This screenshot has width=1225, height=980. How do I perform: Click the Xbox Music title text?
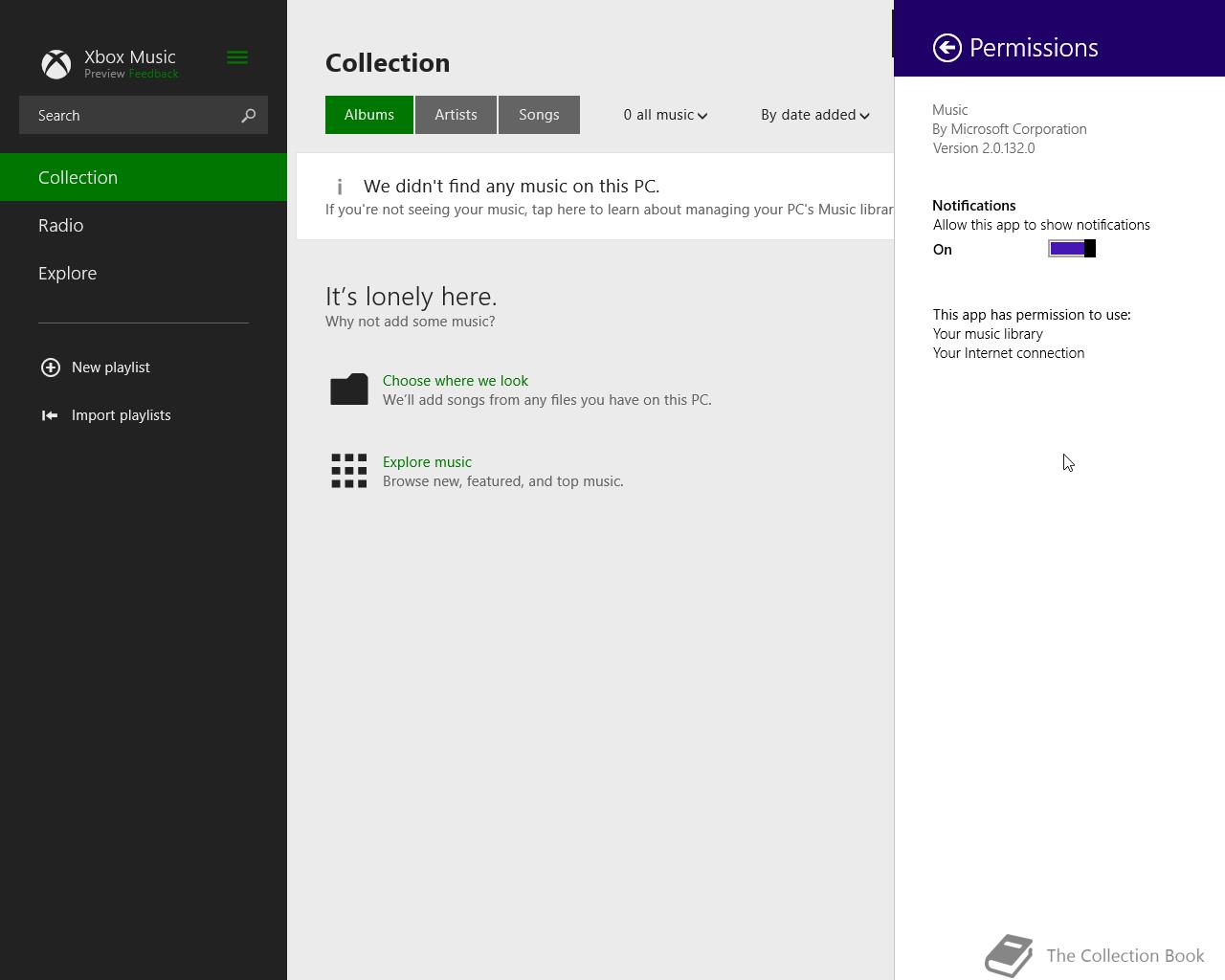[130, 56]
